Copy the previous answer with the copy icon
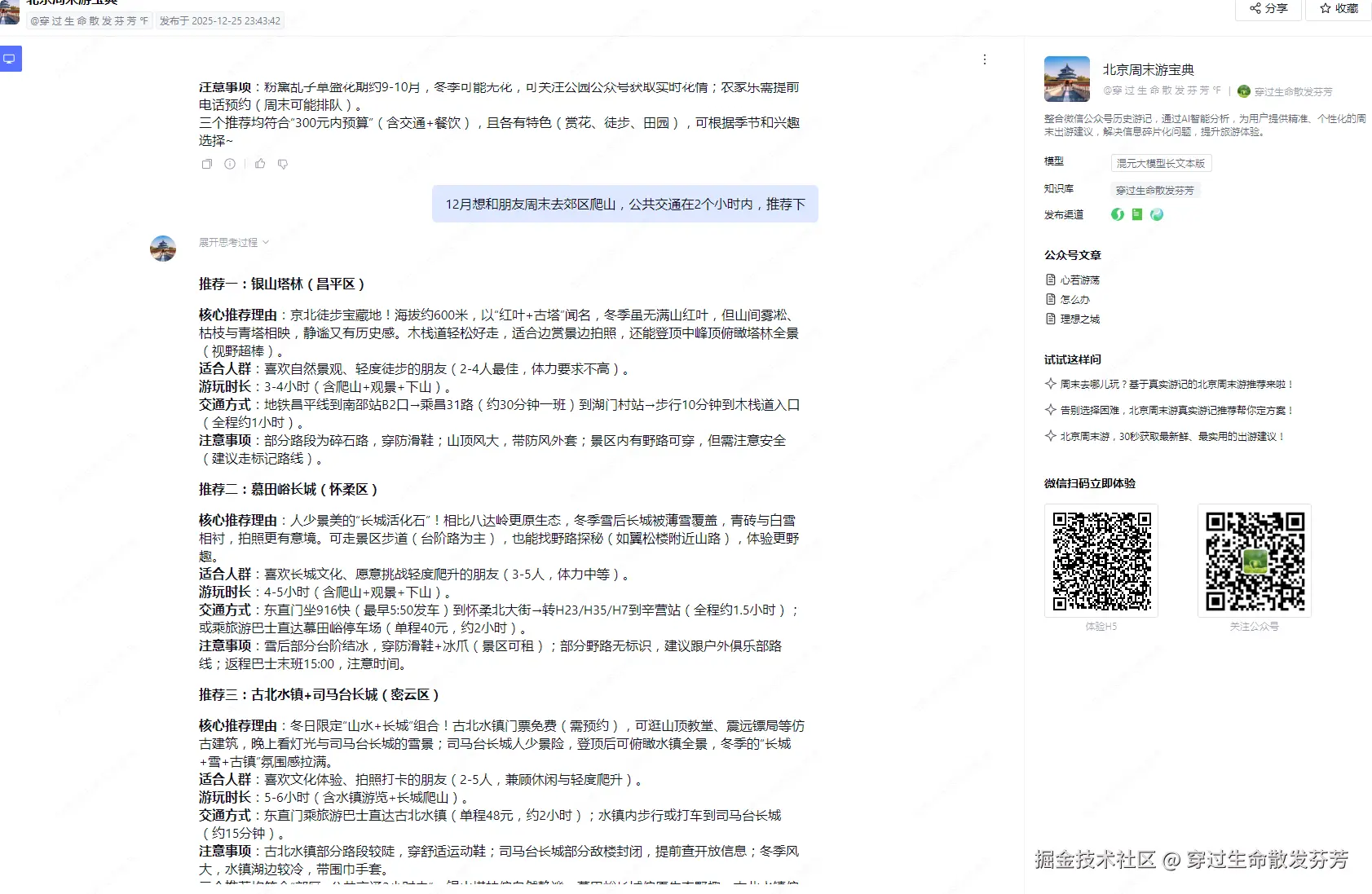1372x894 pixels. pyautogui.click(x=207, y=164)
